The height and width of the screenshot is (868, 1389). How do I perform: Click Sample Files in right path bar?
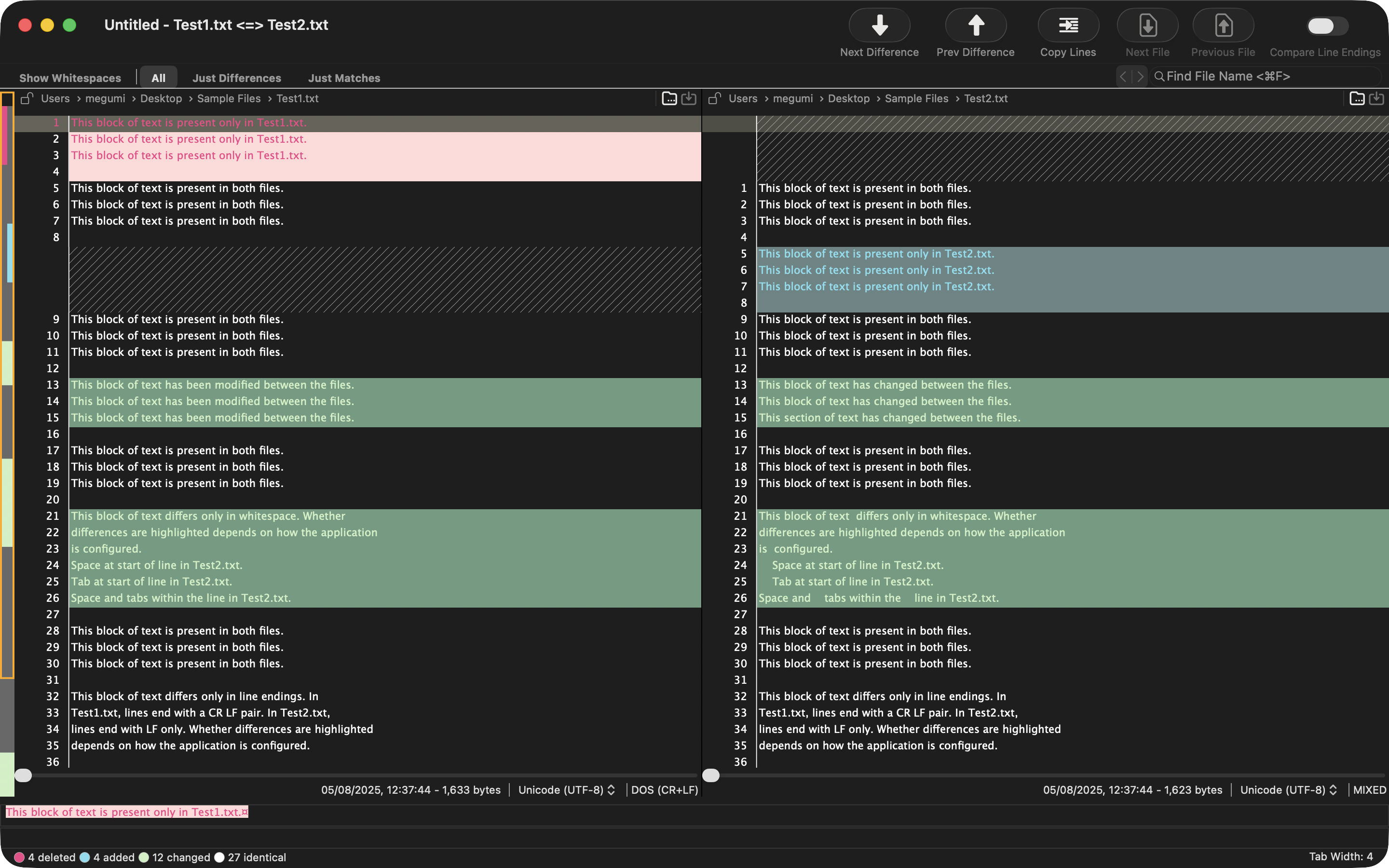(916, 98)
